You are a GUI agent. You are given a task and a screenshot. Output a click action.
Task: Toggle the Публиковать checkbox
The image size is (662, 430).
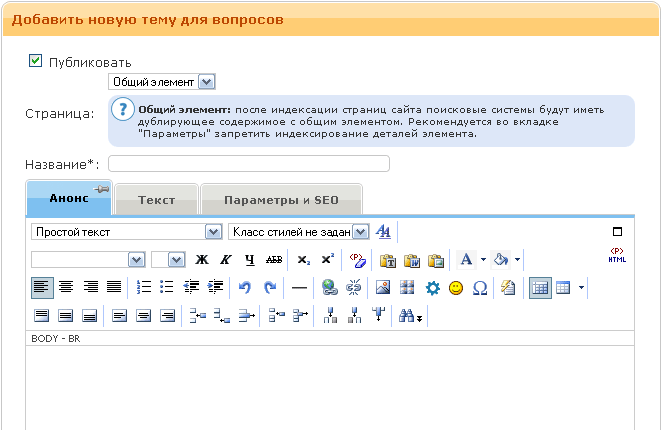35,61
